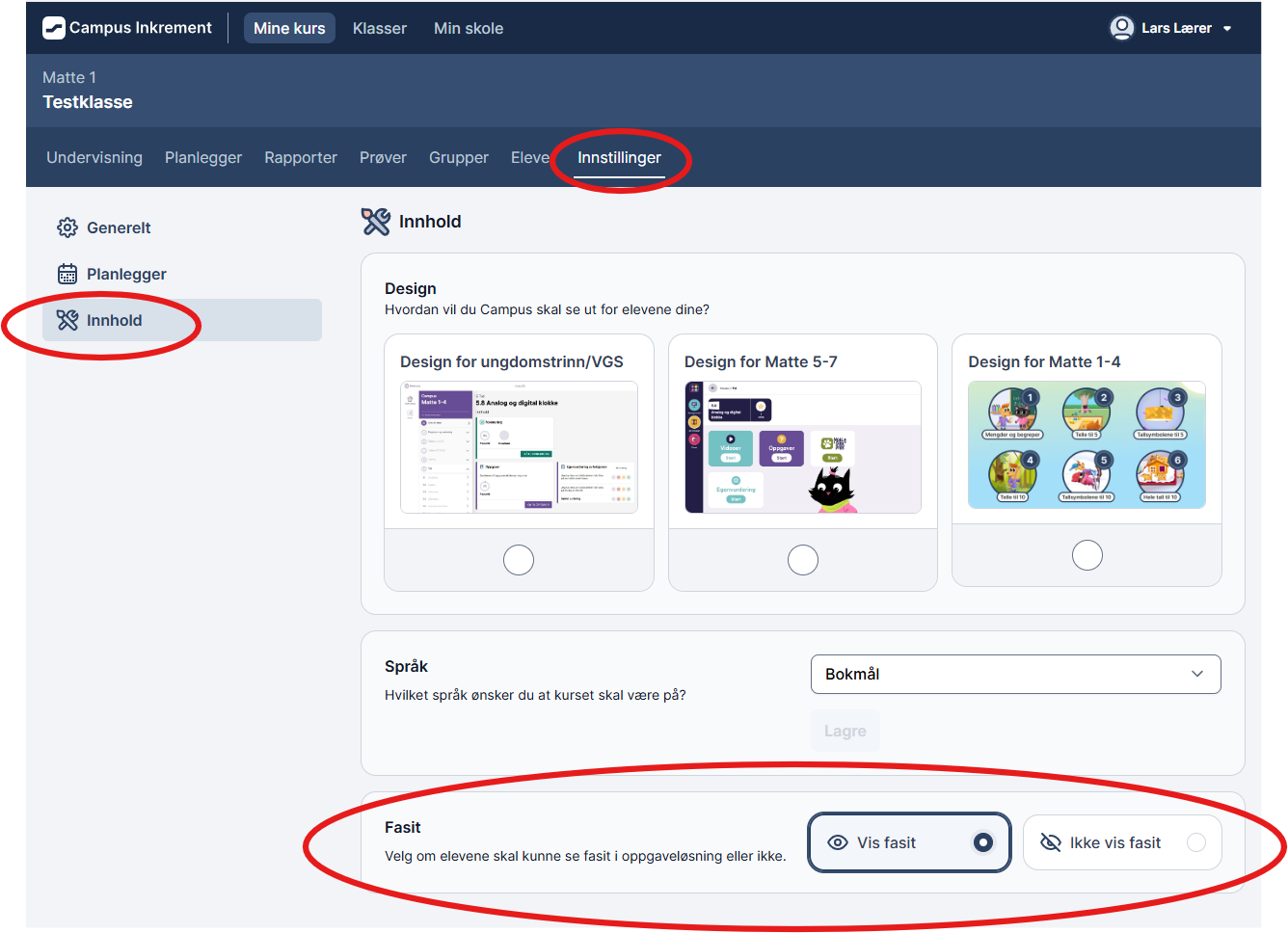Click the Fasit section heading
The height and width of the screenshot is (933, 1288).
[x=402, y=827]
